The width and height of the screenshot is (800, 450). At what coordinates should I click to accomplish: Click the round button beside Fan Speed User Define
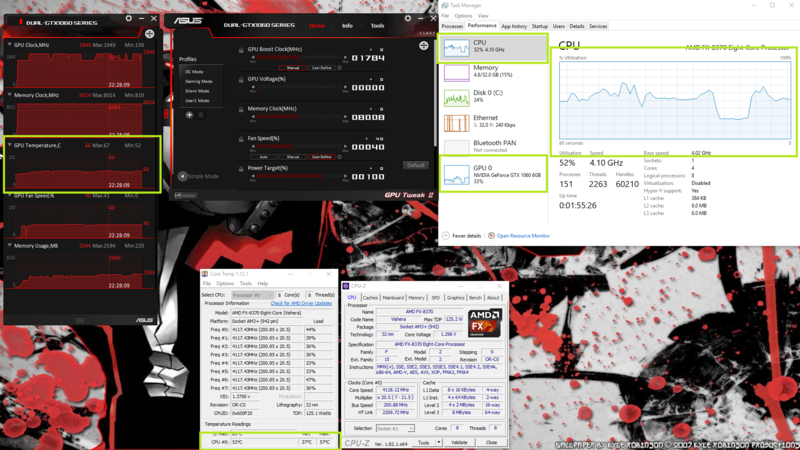point(340,157)
